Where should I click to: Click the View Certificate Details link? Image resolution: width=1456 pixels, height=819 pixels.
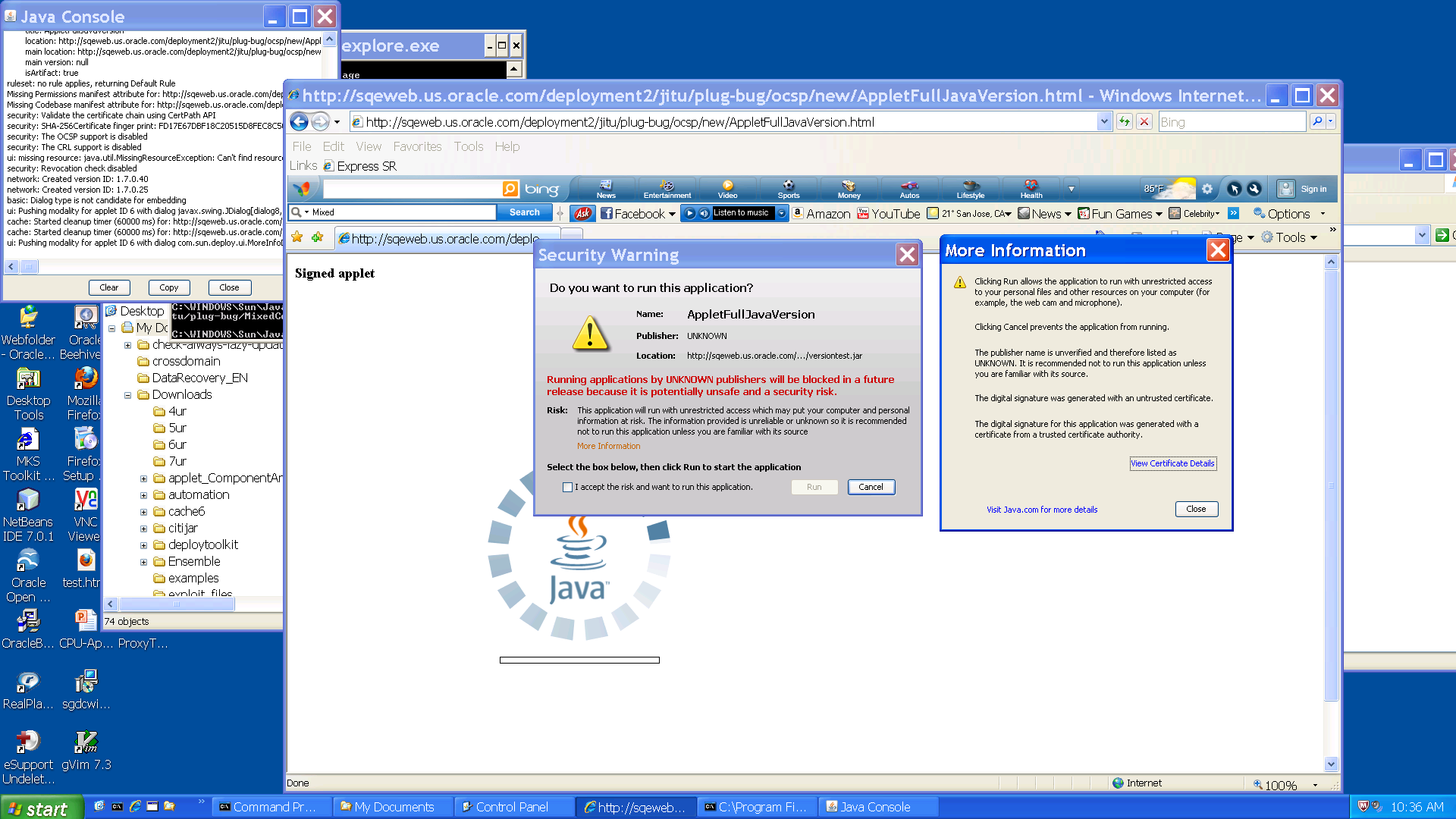pyautogui.click(x=1172, y=463)
